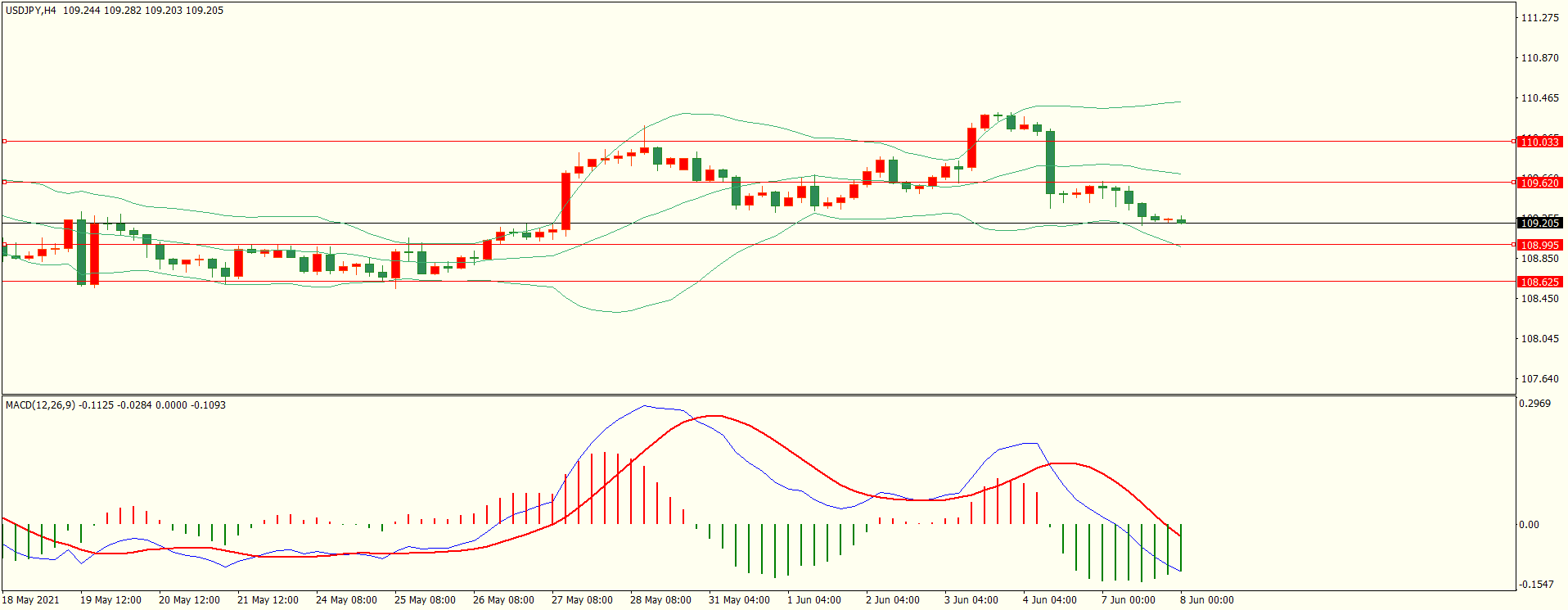Select the 108.995 red price level label
Viewport: 1568px width, 610px height.
[x=1539, y=245]
